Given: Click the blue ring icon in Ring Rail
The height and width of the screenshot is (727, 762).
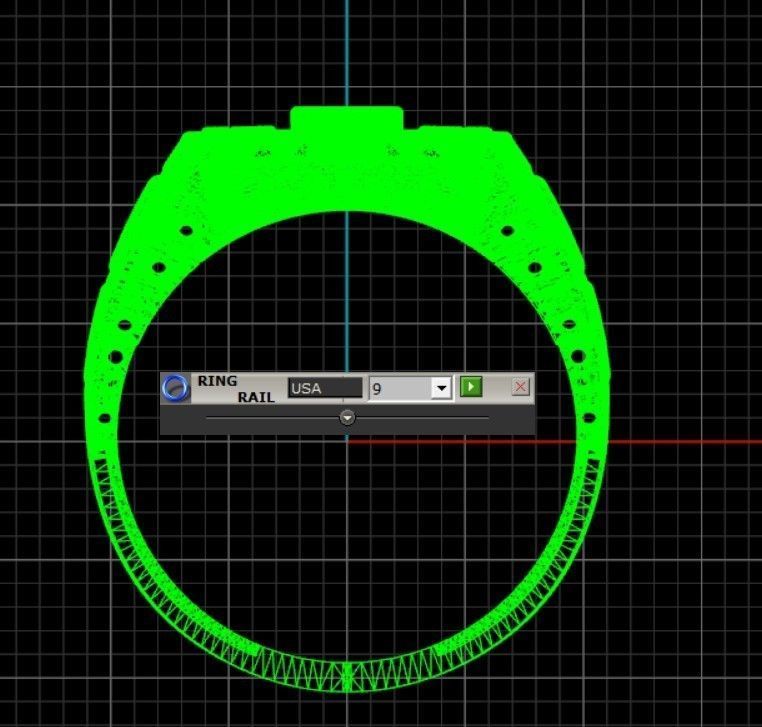Looking at the screenshot, I should point(175,388).
